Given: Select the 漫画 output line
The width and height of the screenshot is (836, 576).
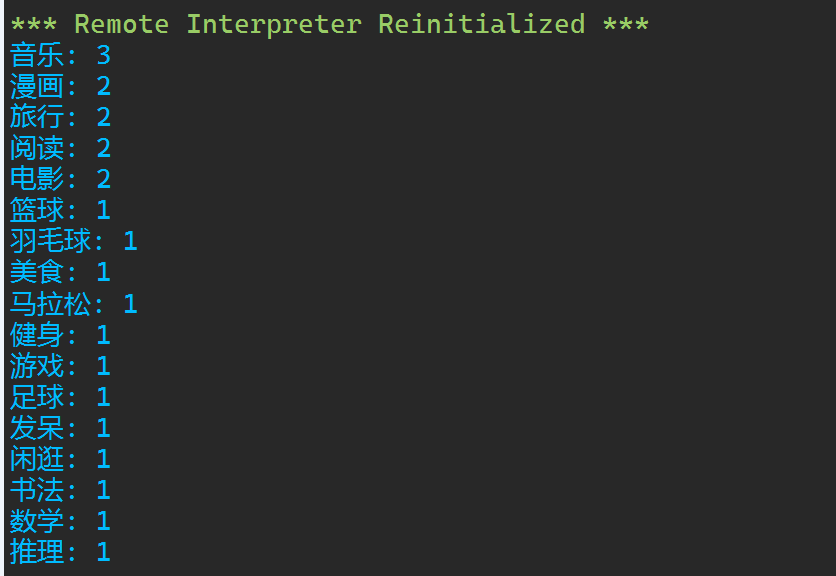Looking at the screenshot, I should (60, 86).
